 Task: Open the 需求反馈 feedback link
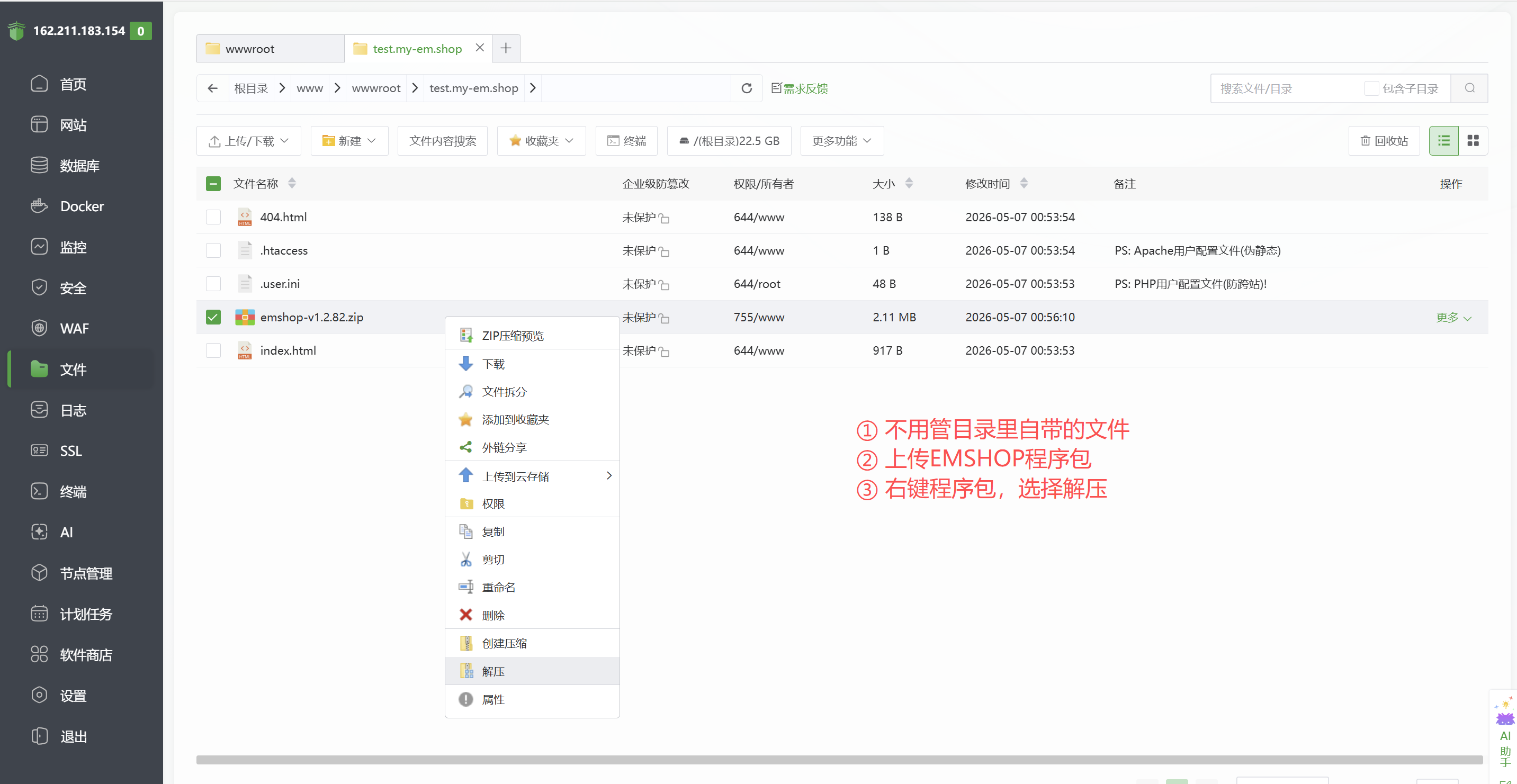pos(800,88)
